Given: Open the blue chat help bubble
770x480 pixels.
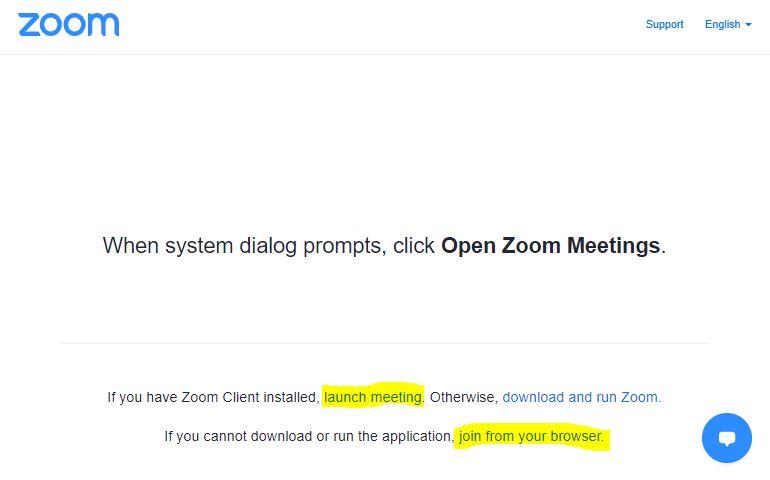Looking at the screenshot, I should pos(727,438).
